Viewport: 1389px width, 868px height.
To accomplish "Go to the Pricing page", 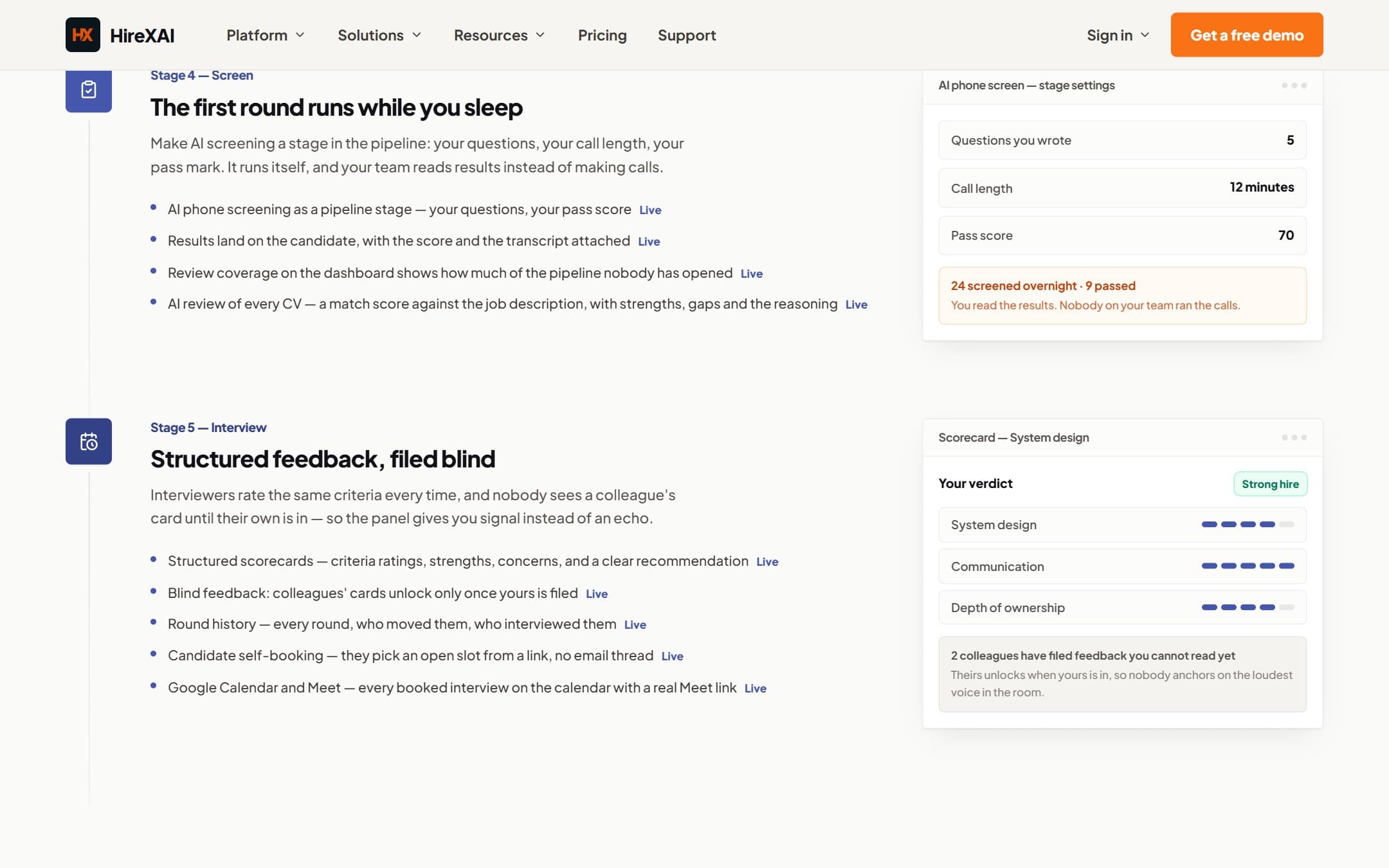I will tap(602, 35).
